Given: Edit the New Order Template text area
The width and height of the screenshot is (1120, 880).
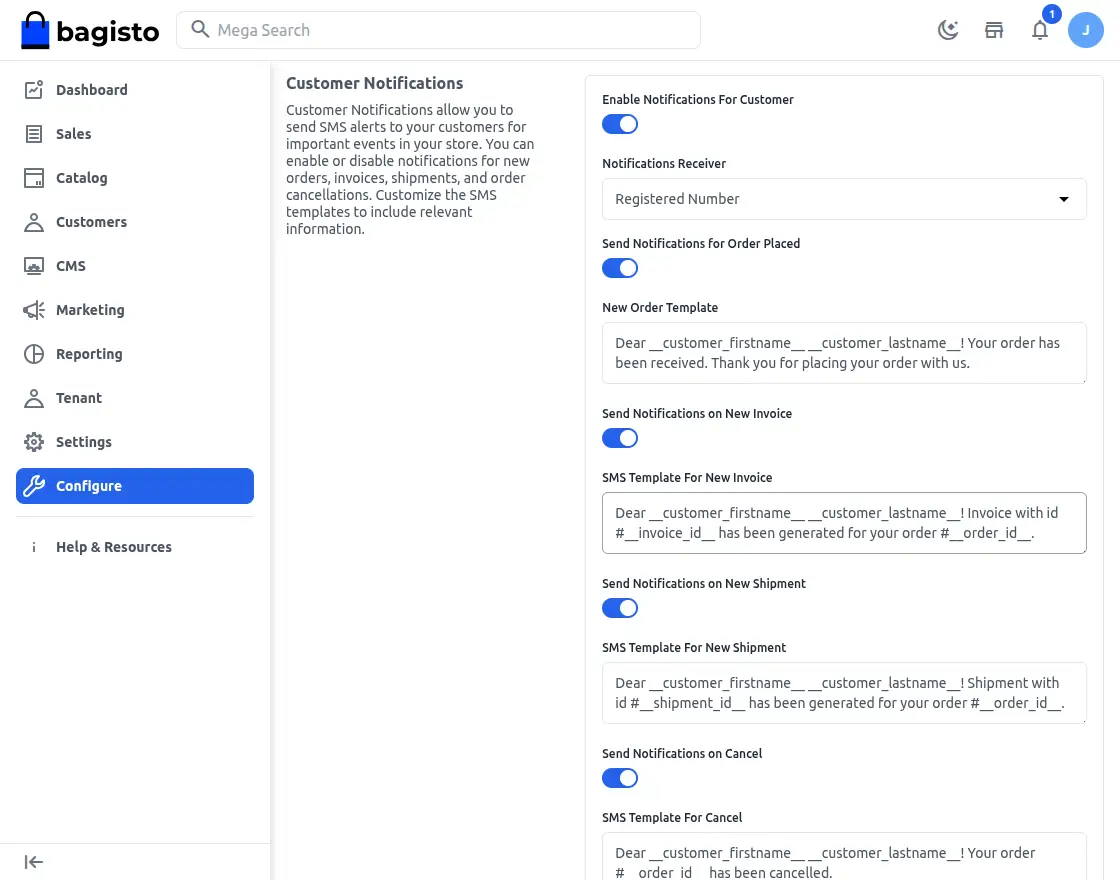Looking at the screenshot, I should (844, 353).
